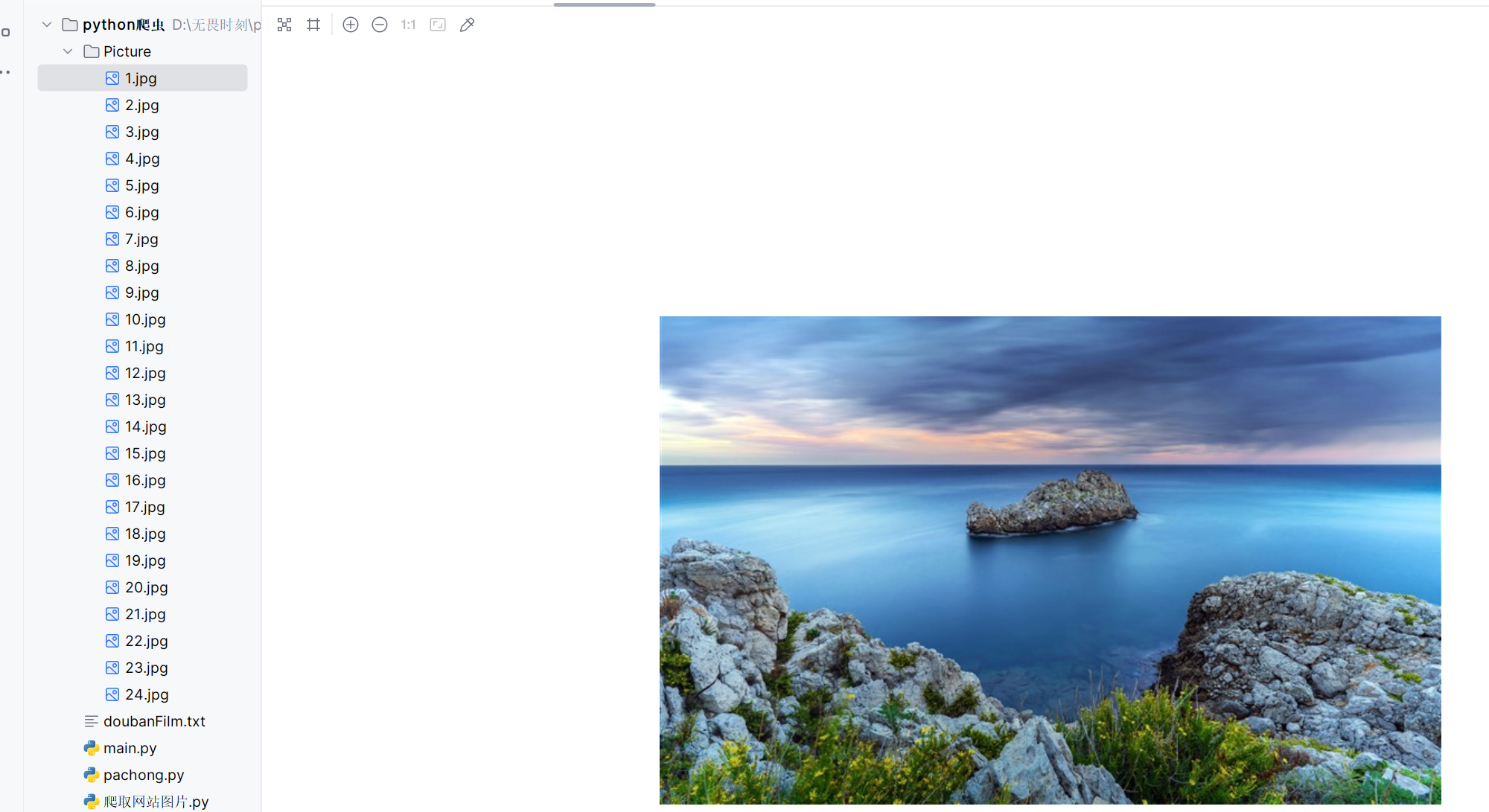Open the more tool windows ellipsis

(x=6, y=72)
